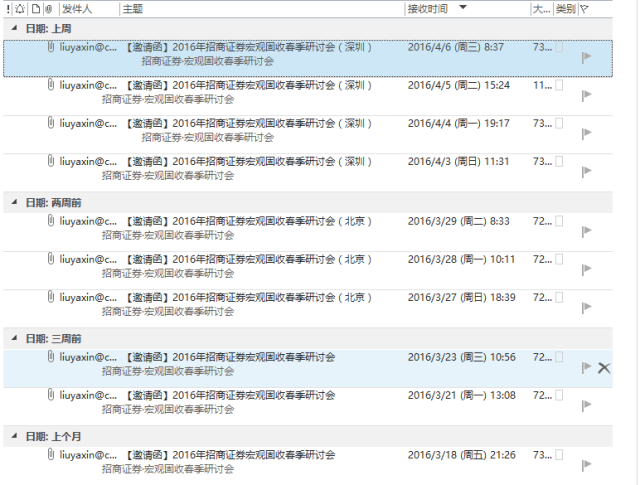Flag the 2016/4/6 8:37 email

click(587, 58)
